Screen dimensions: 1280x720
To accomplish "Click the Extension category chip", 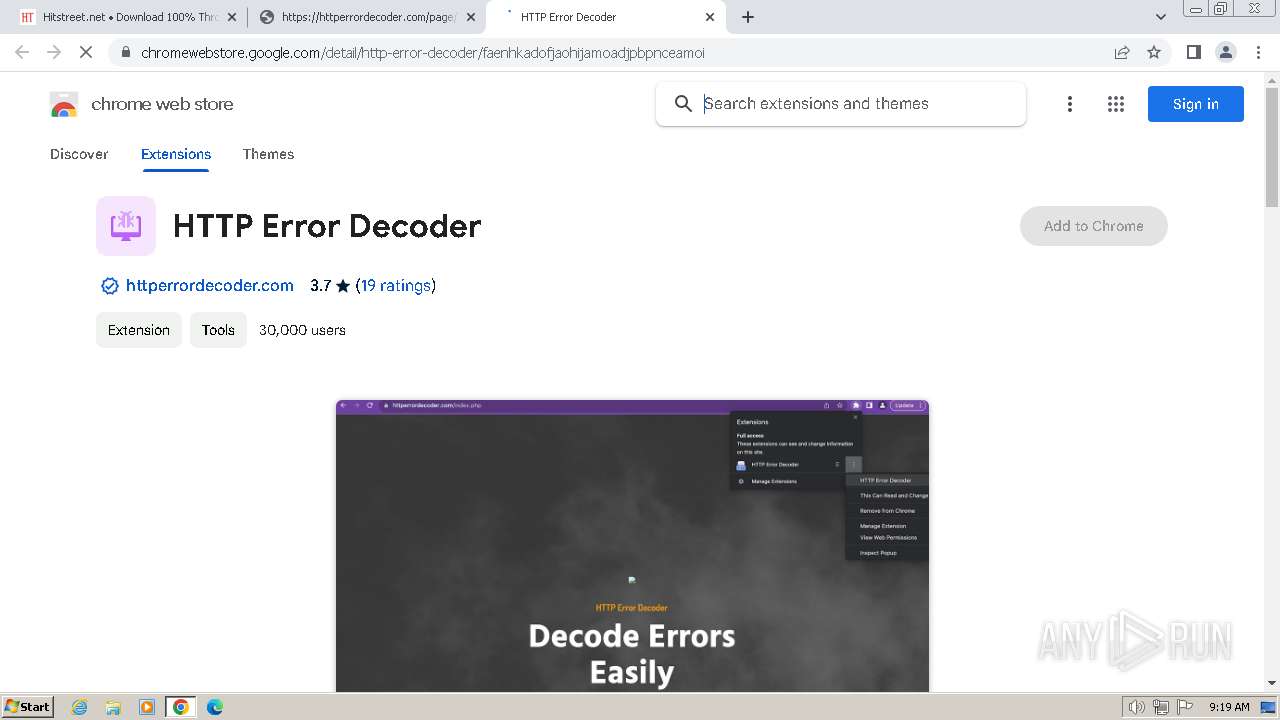I will point(139,330).
